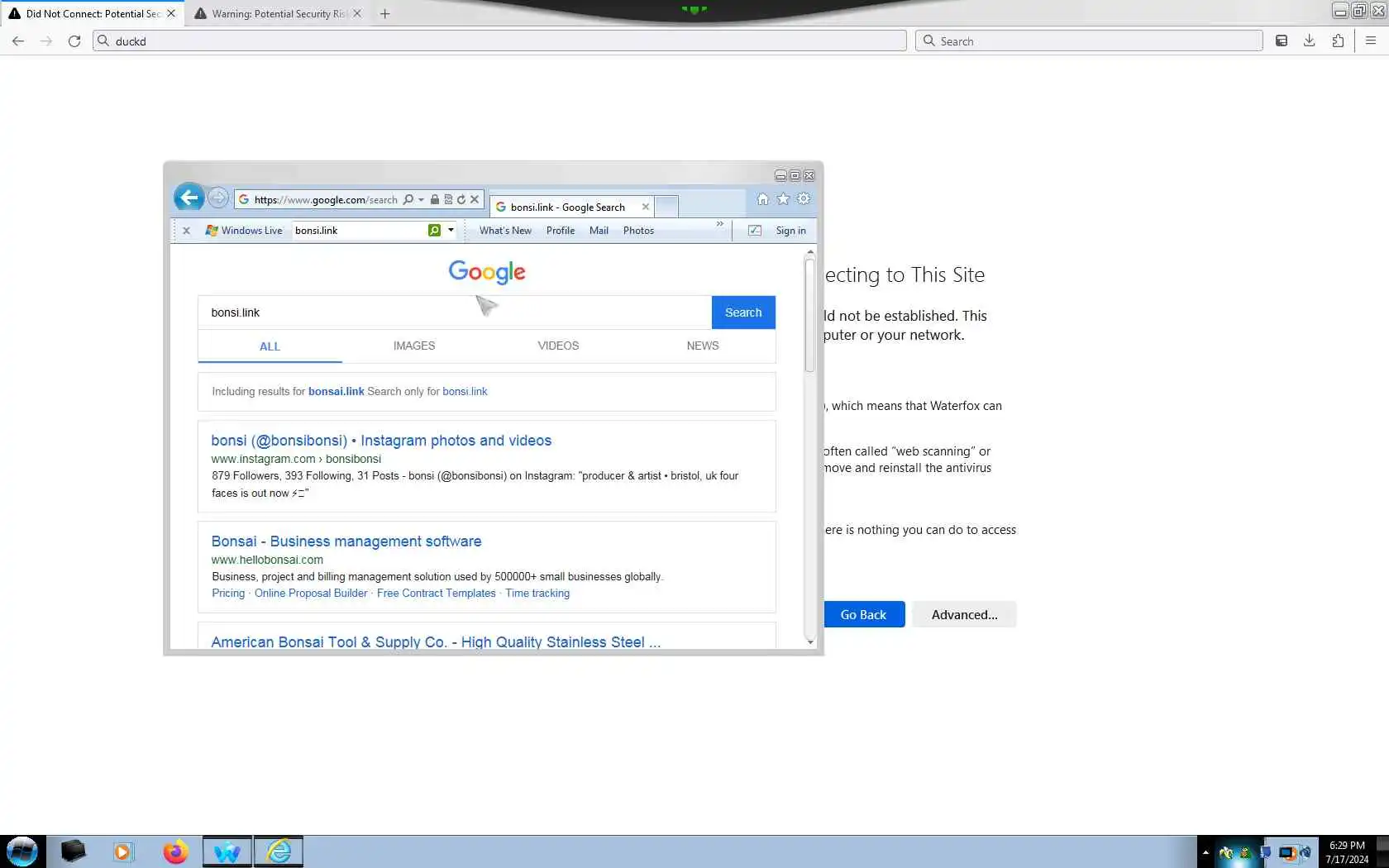Click the checkmark options icon in Windows Live toolbar

755,231
